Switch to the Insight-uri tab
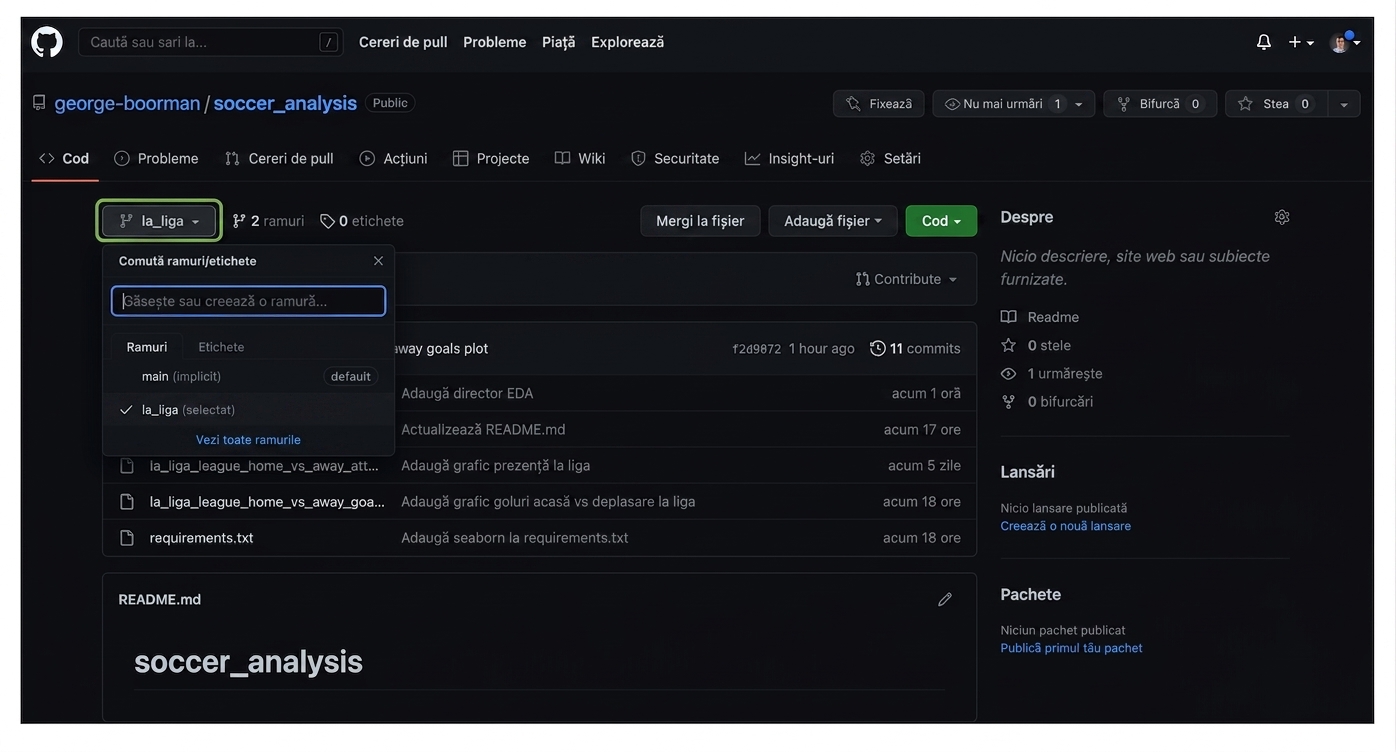This screenshot has height=752, width=1396. pyautogui.click(x=789, y=158)
